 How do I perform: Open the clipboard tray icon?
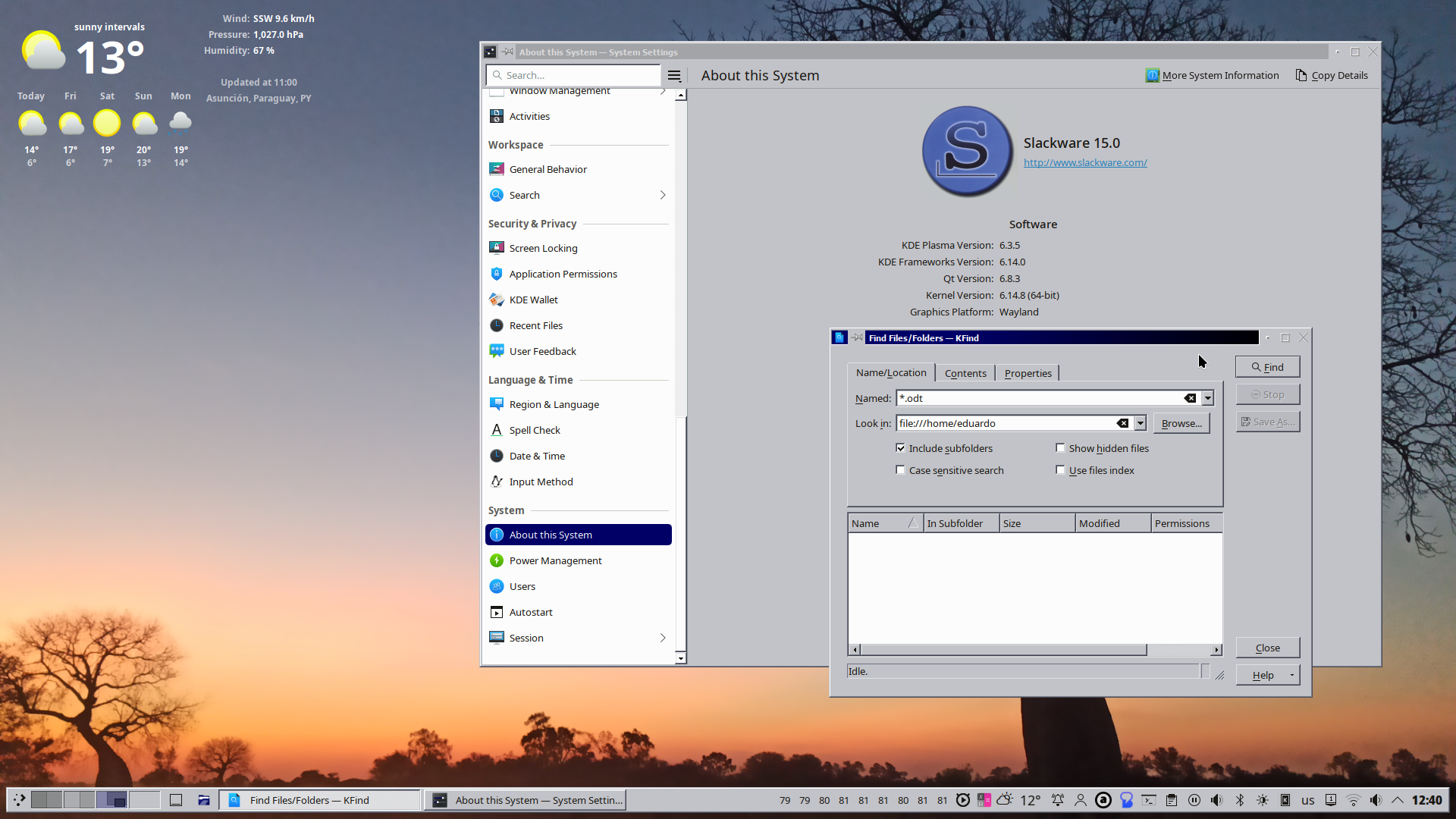coord(1172,800)
